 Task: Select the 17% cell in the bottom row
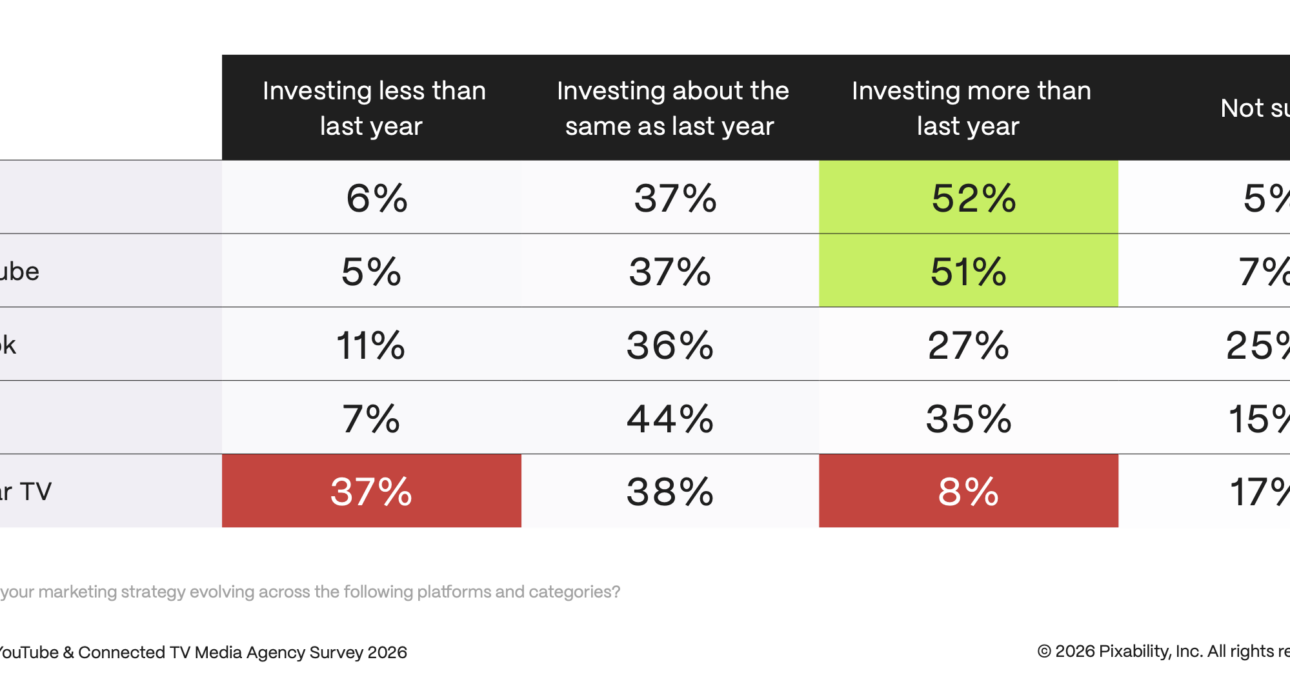[1257, 491]
